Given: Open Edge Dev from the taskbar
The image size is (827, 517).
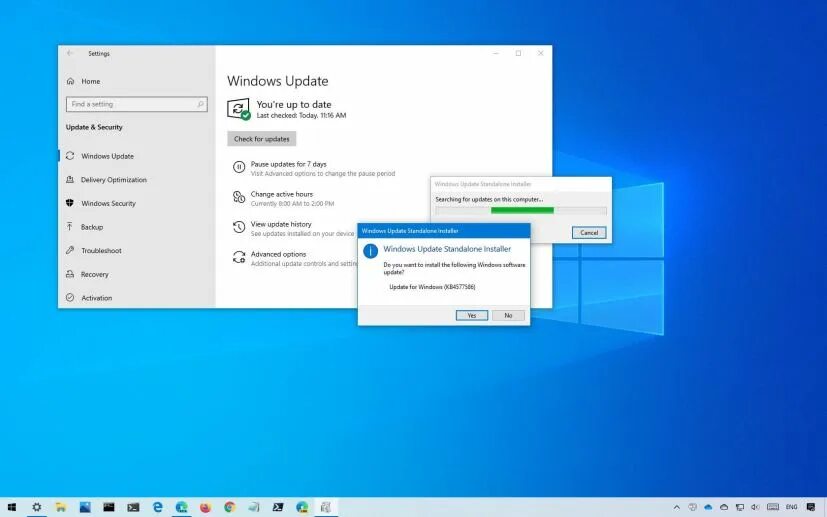Looking at the screenshot, I should [302, 507].
